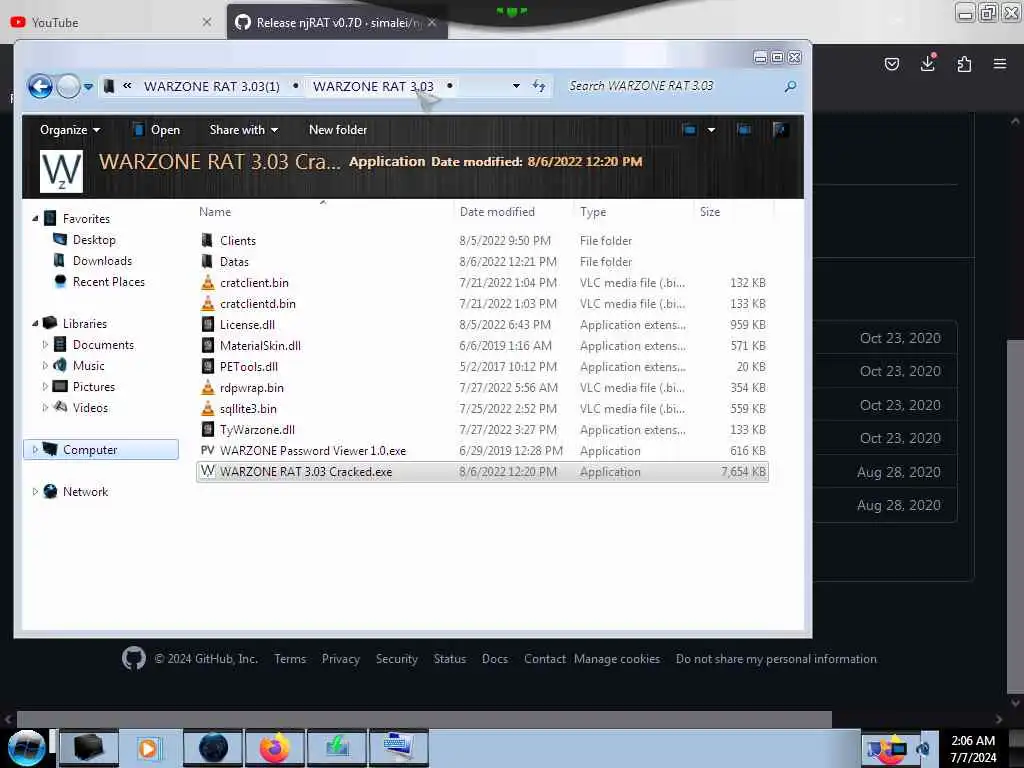The image size is (1024, 768).
Task: Expand the Videos library
Action: tap(45, 408)
